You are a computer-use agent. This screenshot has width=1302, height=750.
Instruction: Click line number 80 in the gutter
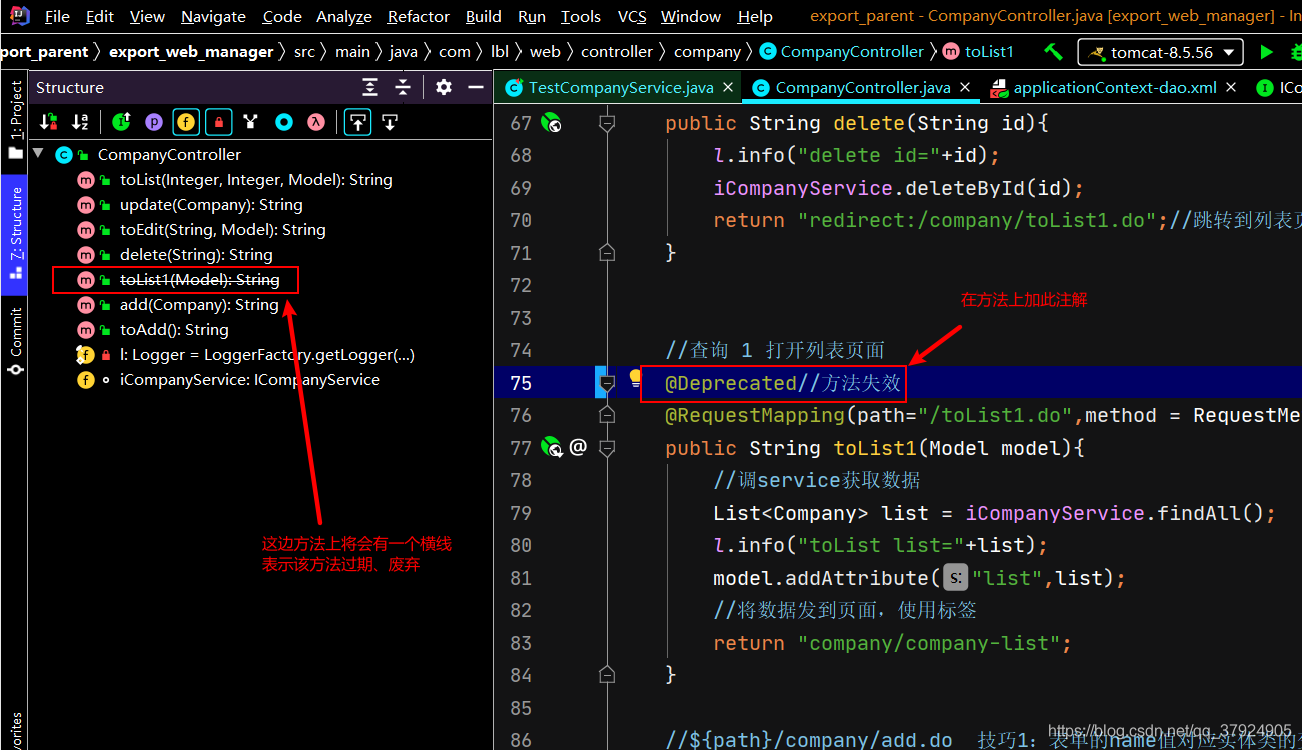pos(521,545)
